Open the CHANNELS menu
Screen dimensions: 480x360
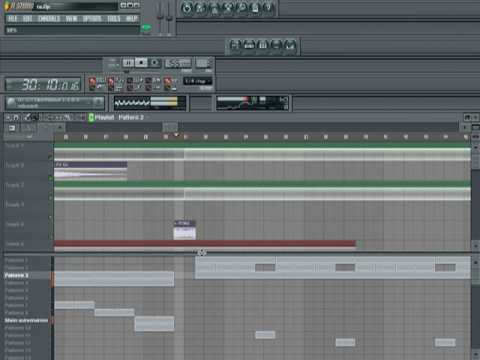click(x=49, y=18)
